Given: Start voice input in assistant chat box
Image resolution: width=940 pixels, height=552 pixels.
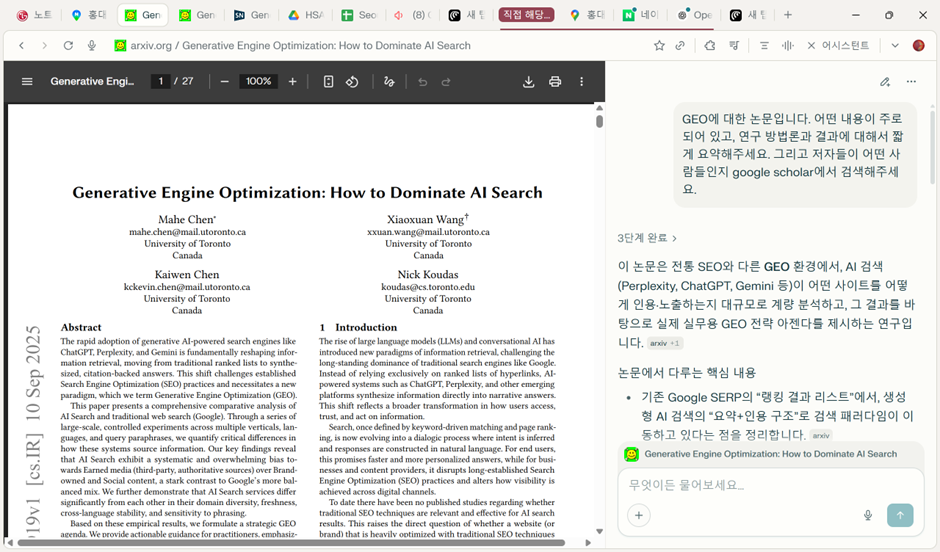Looking at the screenshot, I should pyautogui.click(x=867, y=515).
